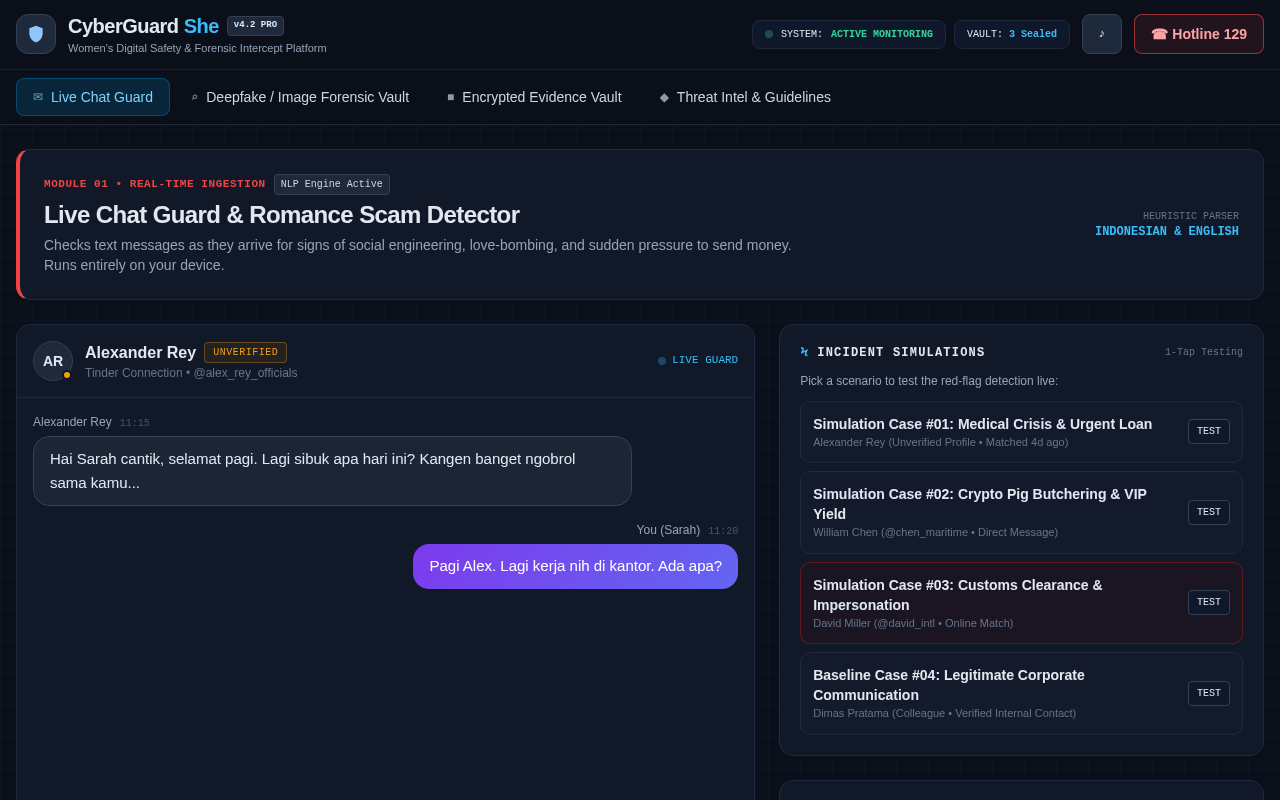
Task: Open Live Chat Guard tab
Action: tap(93, 97)
